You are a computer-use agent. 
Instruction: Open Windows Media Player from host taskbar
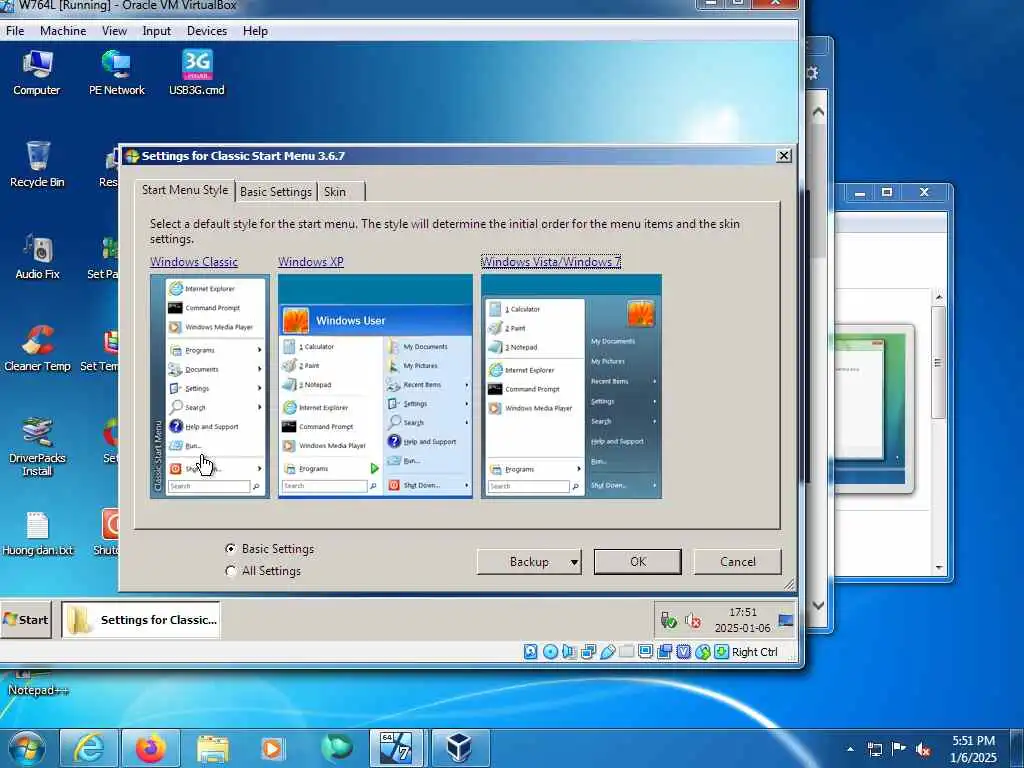tap(273, 748)
